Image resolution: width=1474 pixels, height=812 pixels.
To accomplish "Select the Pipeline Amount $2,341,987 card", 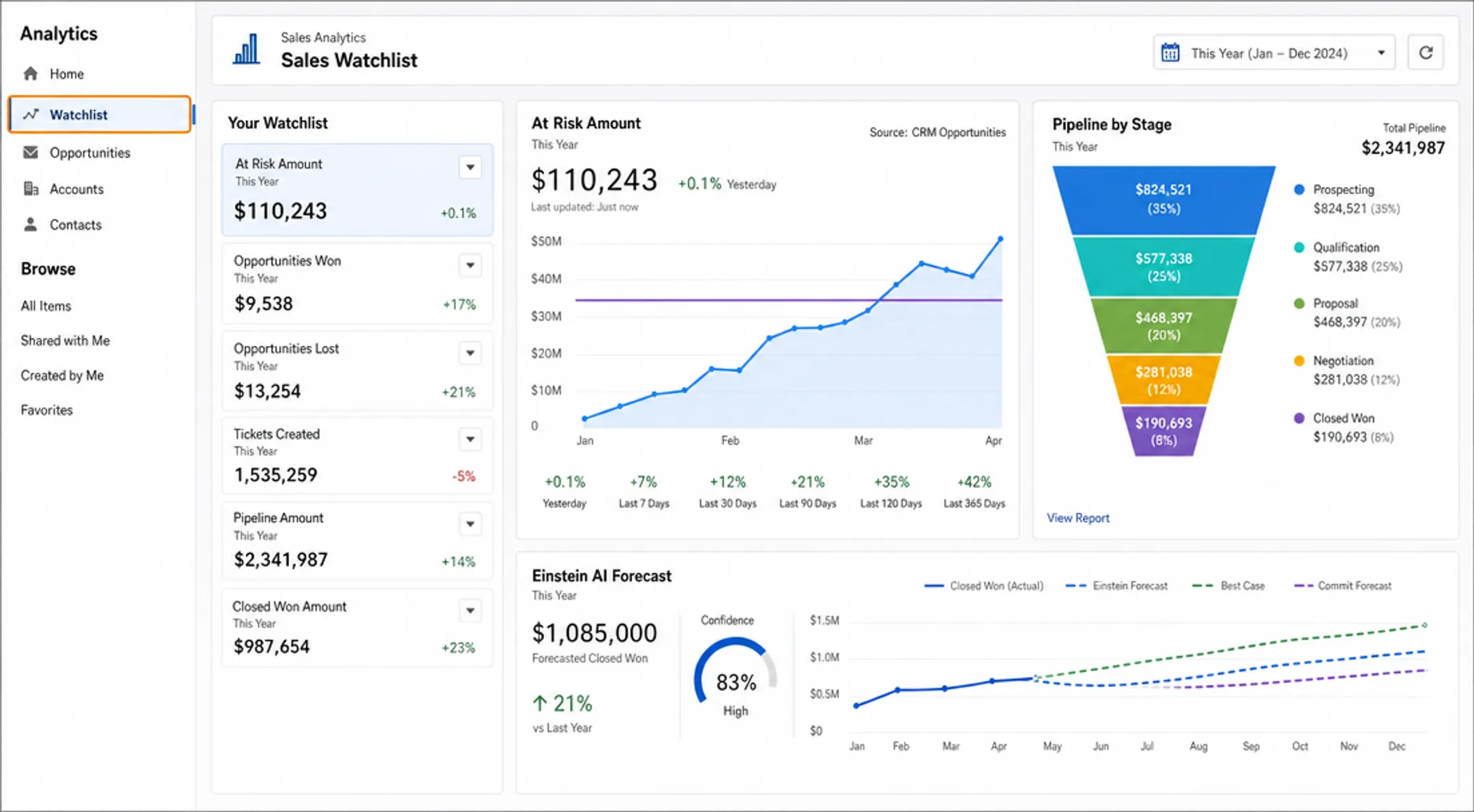I will [x=357, y=541].
